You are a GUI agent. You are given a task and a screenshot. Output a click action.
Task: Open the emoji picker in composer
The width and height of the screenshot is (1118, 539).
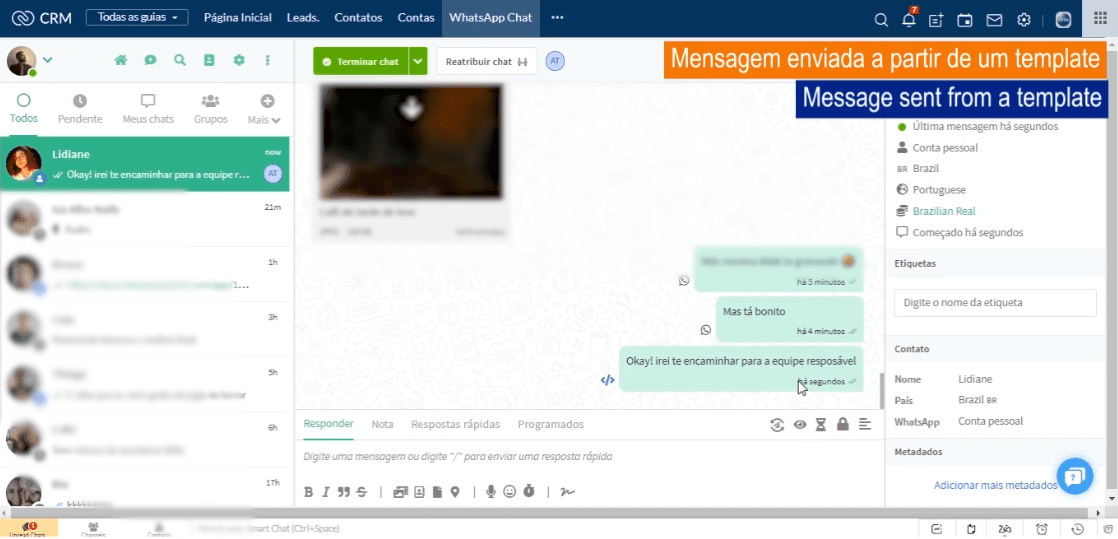[x=510, y=491]
